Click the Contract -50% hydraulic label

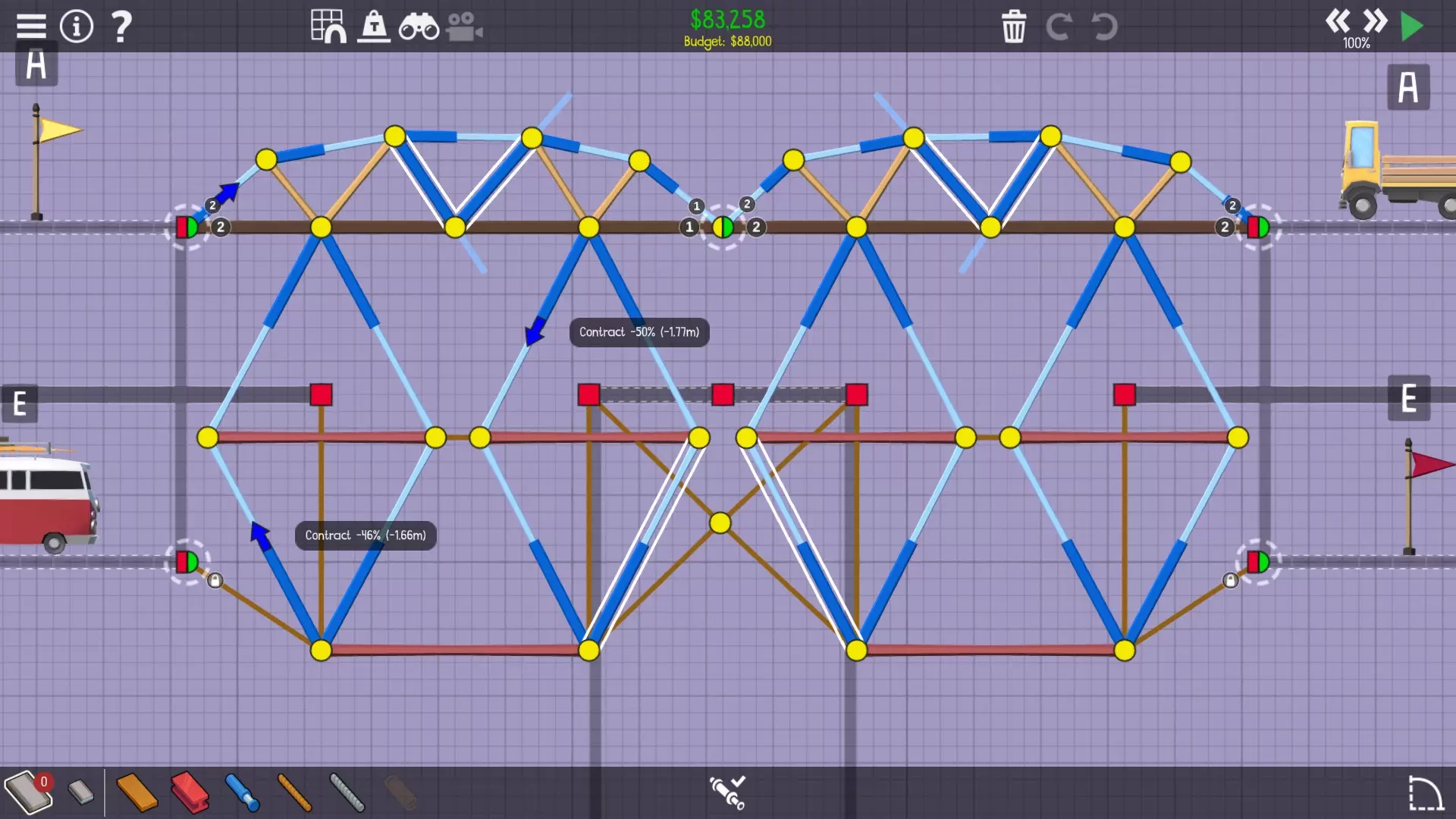pos(639,332)
